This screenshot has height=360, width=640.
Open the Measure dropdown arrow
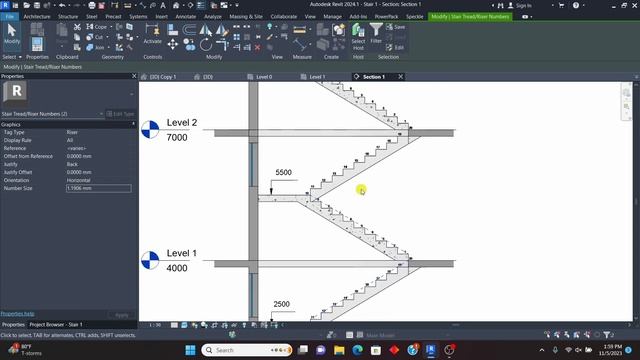(x=310, y=29)
